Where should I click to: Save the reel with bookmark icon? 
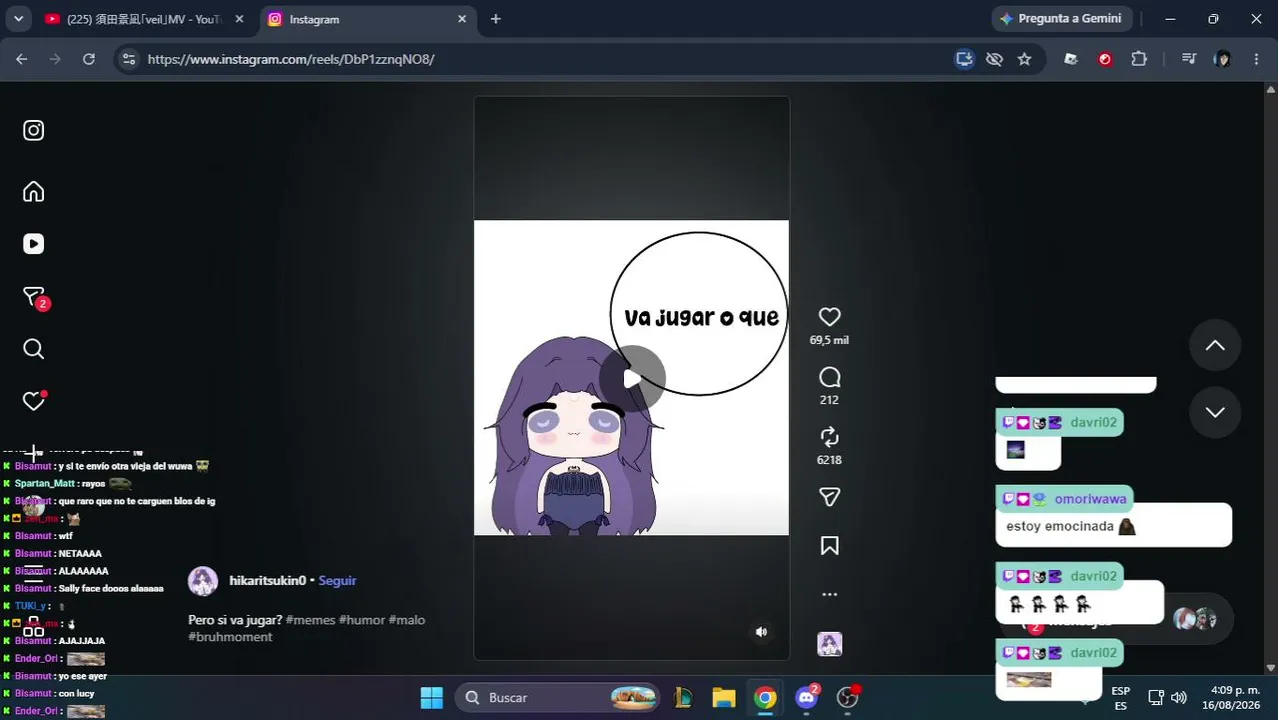coord(829,546)
